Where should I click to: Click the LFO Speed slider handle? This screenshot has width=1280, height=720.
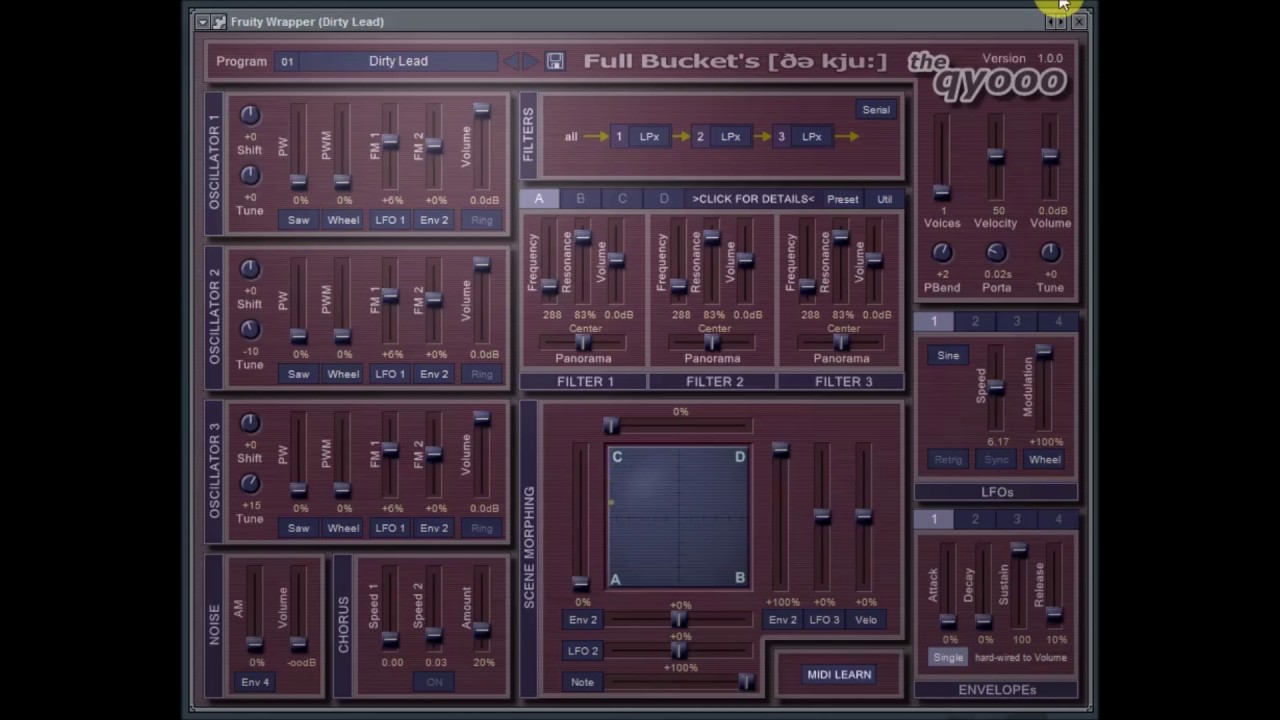995,387
